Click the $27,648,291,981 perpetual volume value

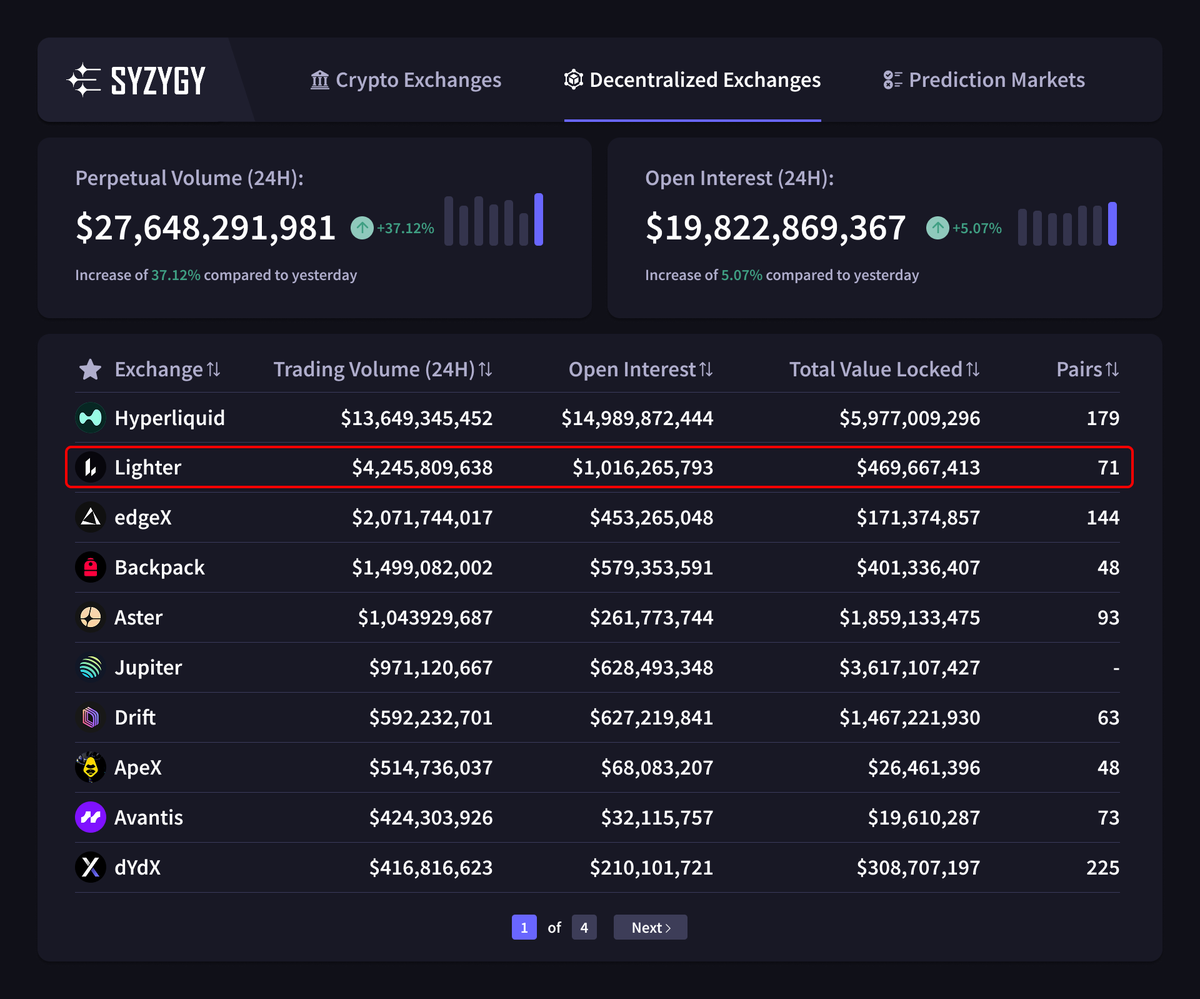click(205, 228)
